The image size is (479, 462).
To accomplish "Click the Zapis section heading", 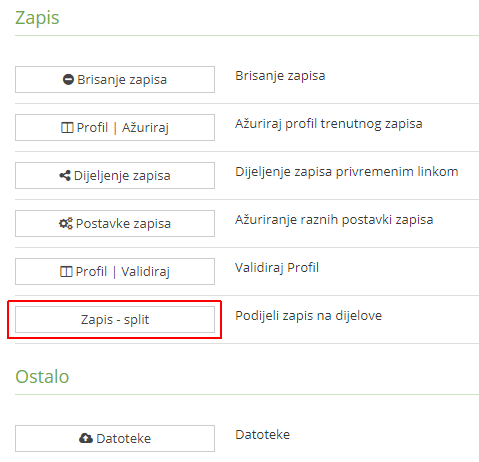I will point(37,18).
